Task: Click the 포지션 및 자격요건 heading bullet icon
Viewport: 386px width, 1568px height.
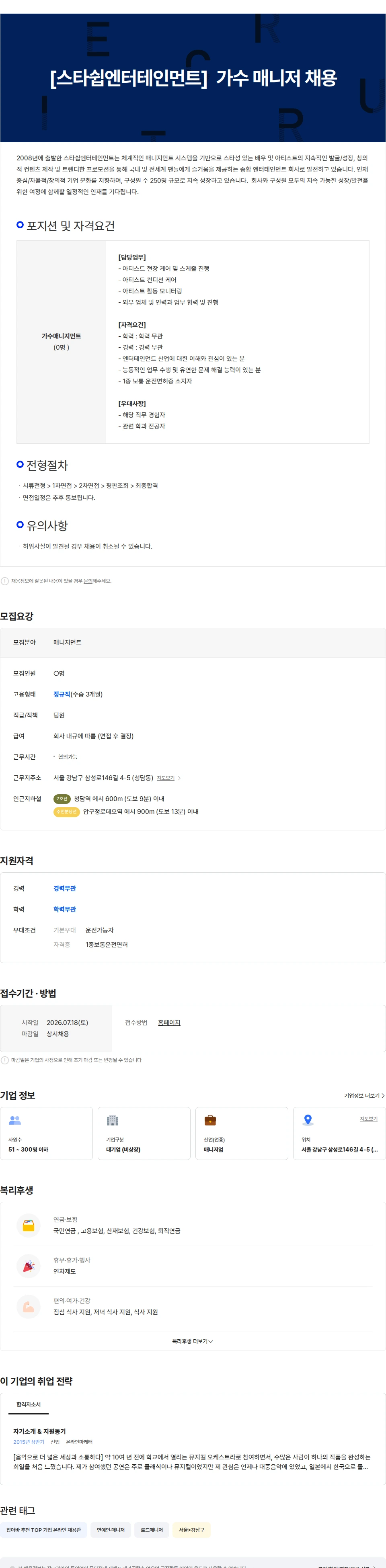Action: 20,225
